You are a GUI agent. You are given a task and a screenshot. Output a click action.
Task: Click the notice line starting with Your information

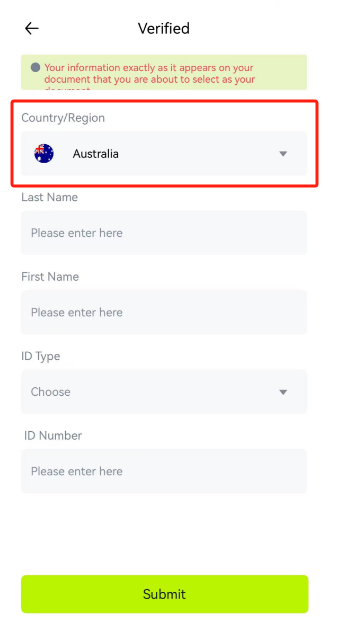coord(149,68)
